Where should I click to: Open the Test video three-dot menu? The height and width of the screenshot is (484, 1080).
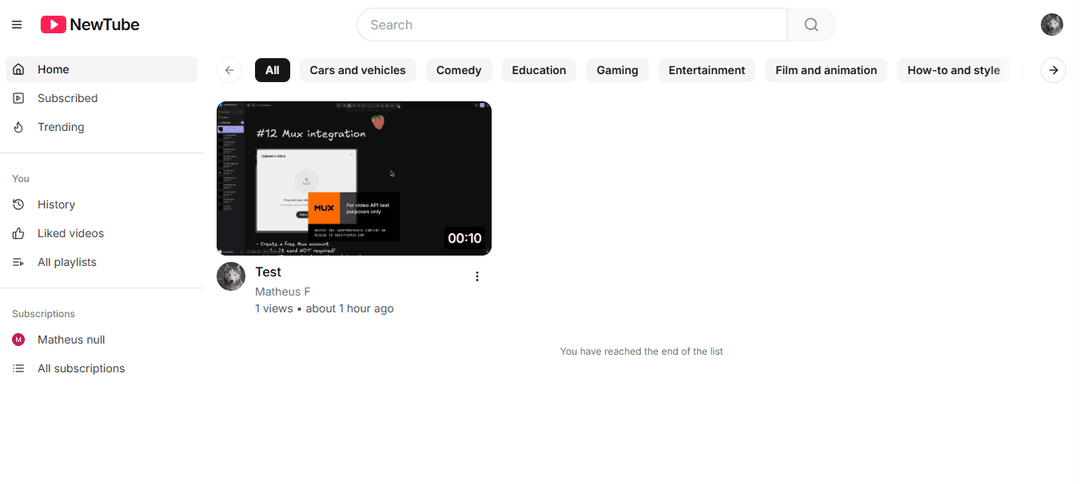pyautogui.click(x=477, y=276)
